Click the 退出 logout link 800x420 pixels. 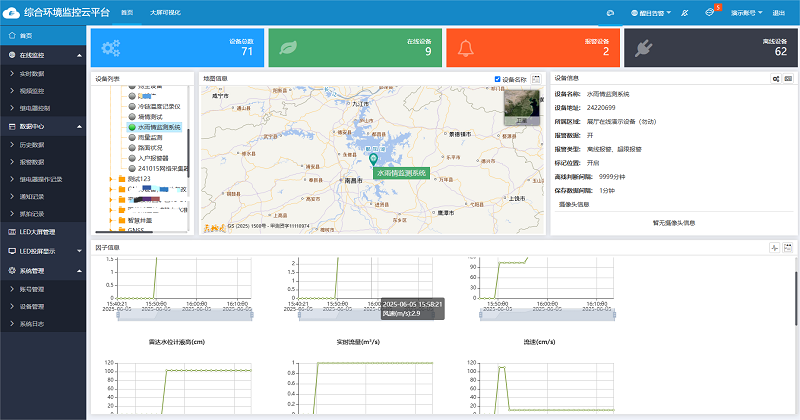pyautogui.click(x=780, y=12)
